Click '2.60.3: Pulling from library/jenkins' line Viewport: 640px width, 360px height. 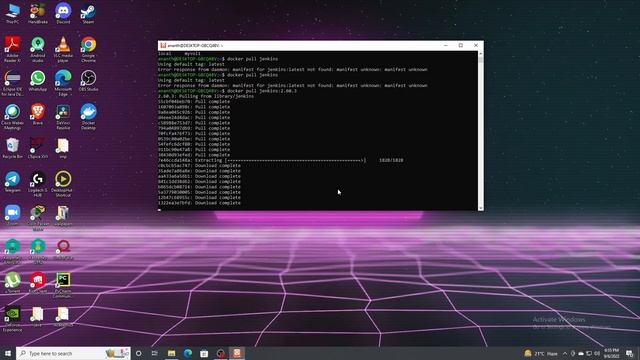pos(206,96)
